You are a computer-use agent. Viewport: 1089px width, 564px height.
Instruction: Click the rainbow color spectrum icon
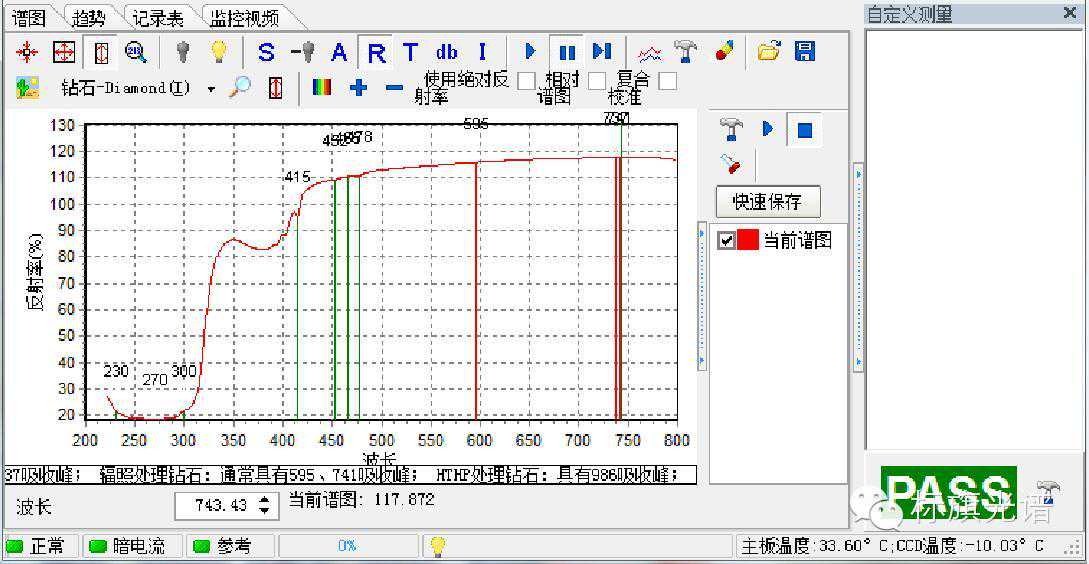[322, 88]
